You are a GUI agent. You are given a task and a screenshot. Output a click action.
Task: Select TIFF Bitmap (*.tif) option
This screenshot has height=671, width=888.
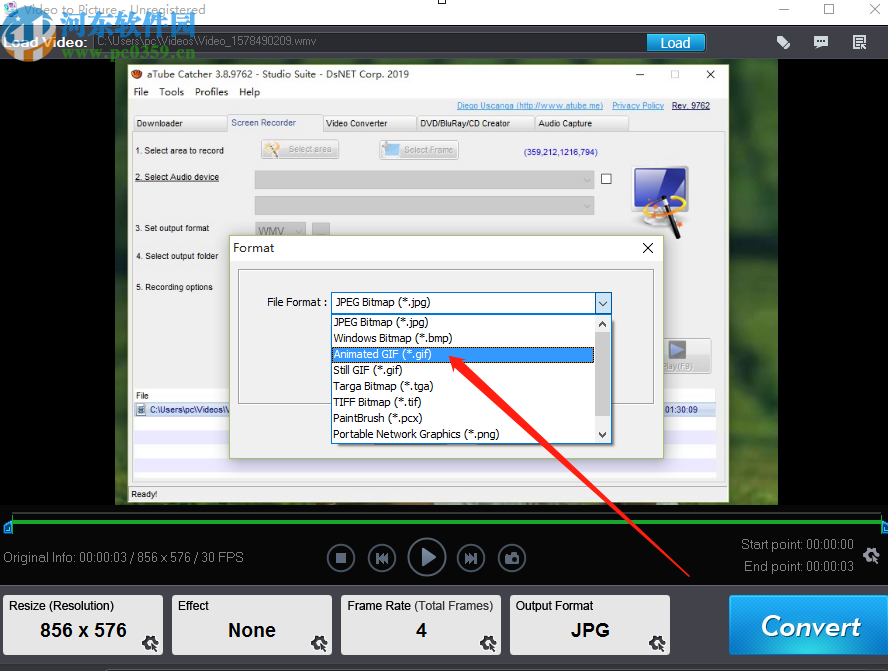click(x=463, y=402)
